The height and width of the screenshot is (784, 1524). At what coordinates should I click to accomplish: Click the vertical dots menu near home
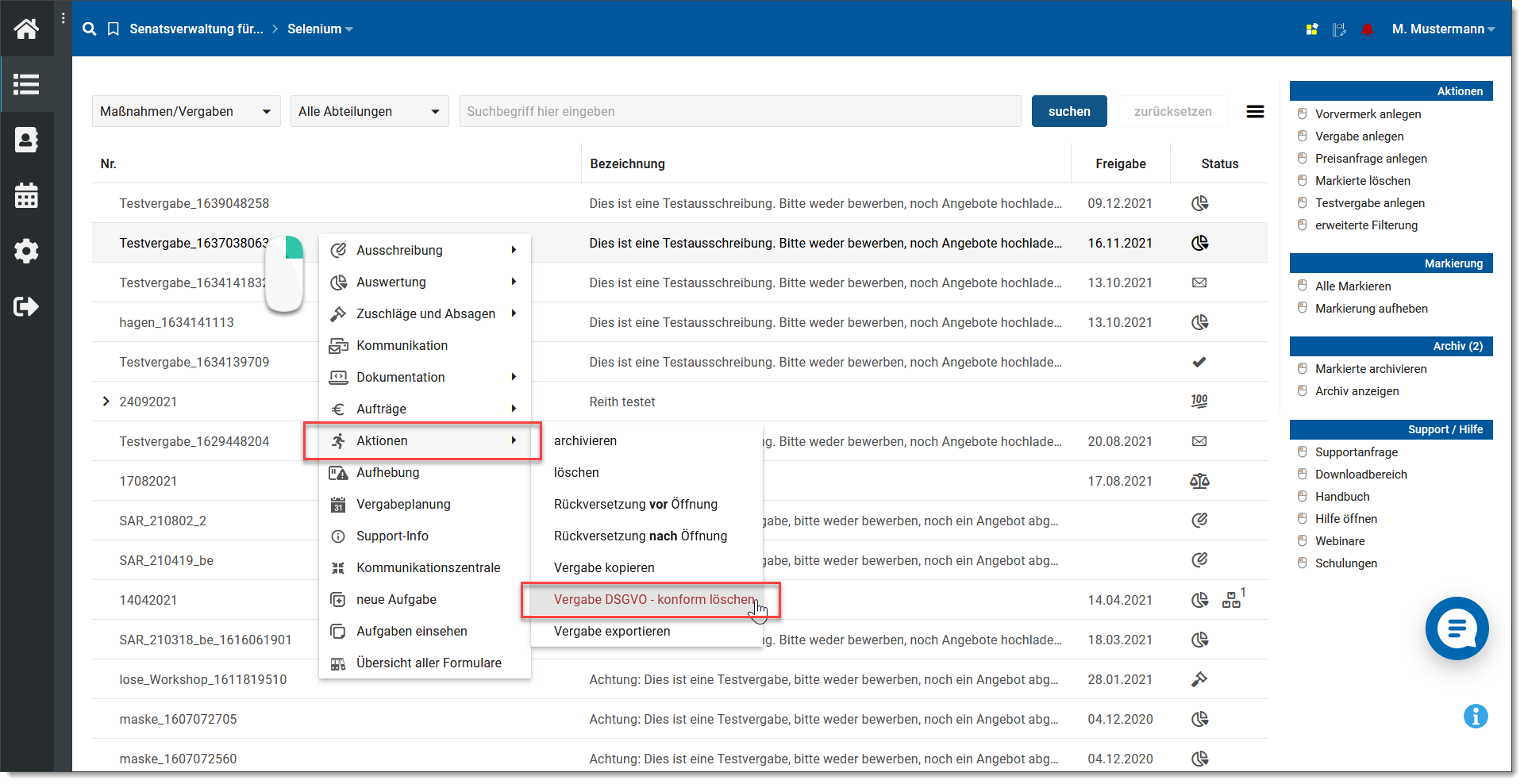pyautogui.click(x=63, y=17)
